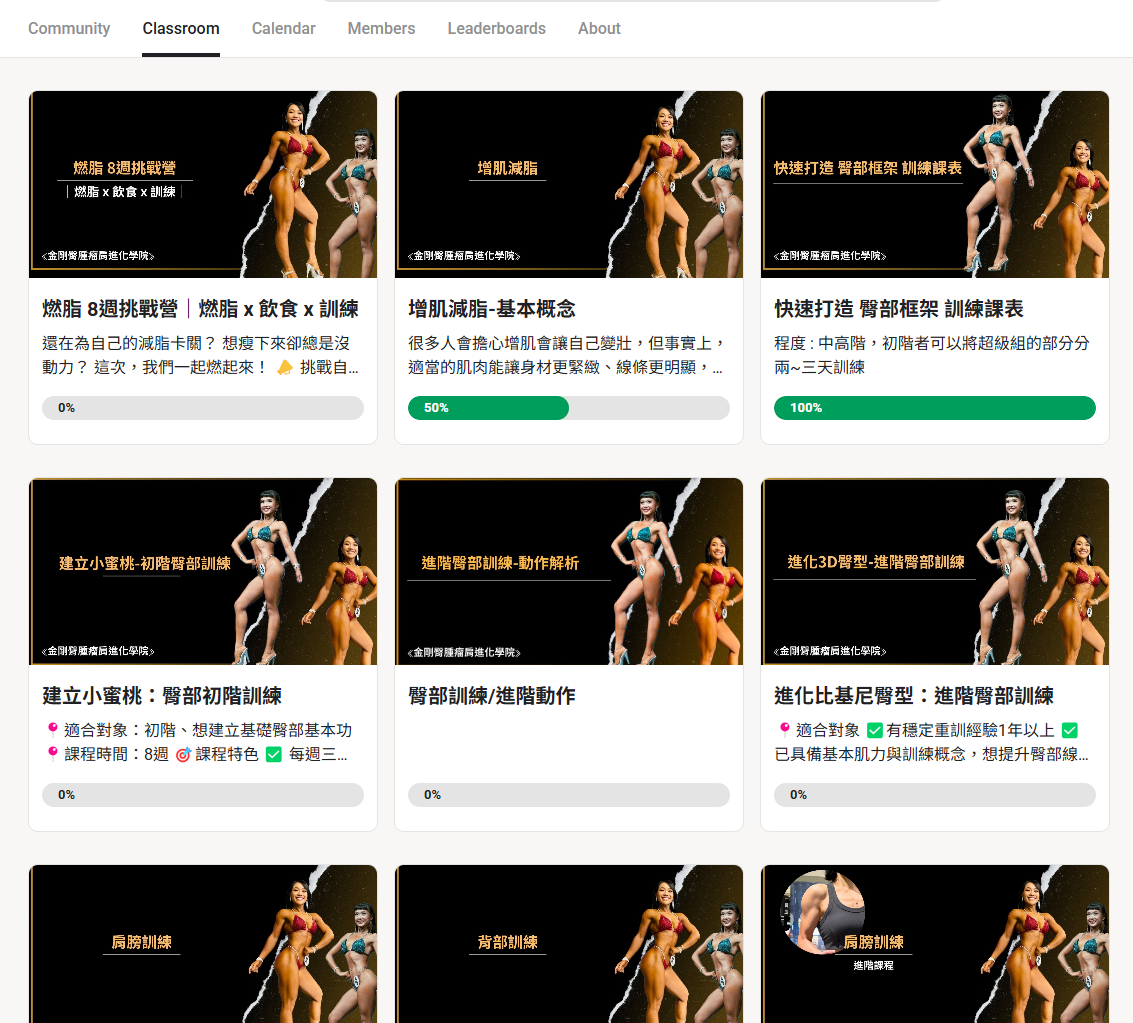Select the Classroom tab
The height and width of the screenshot is (1023, 1133).
click(x=181, y=28)
